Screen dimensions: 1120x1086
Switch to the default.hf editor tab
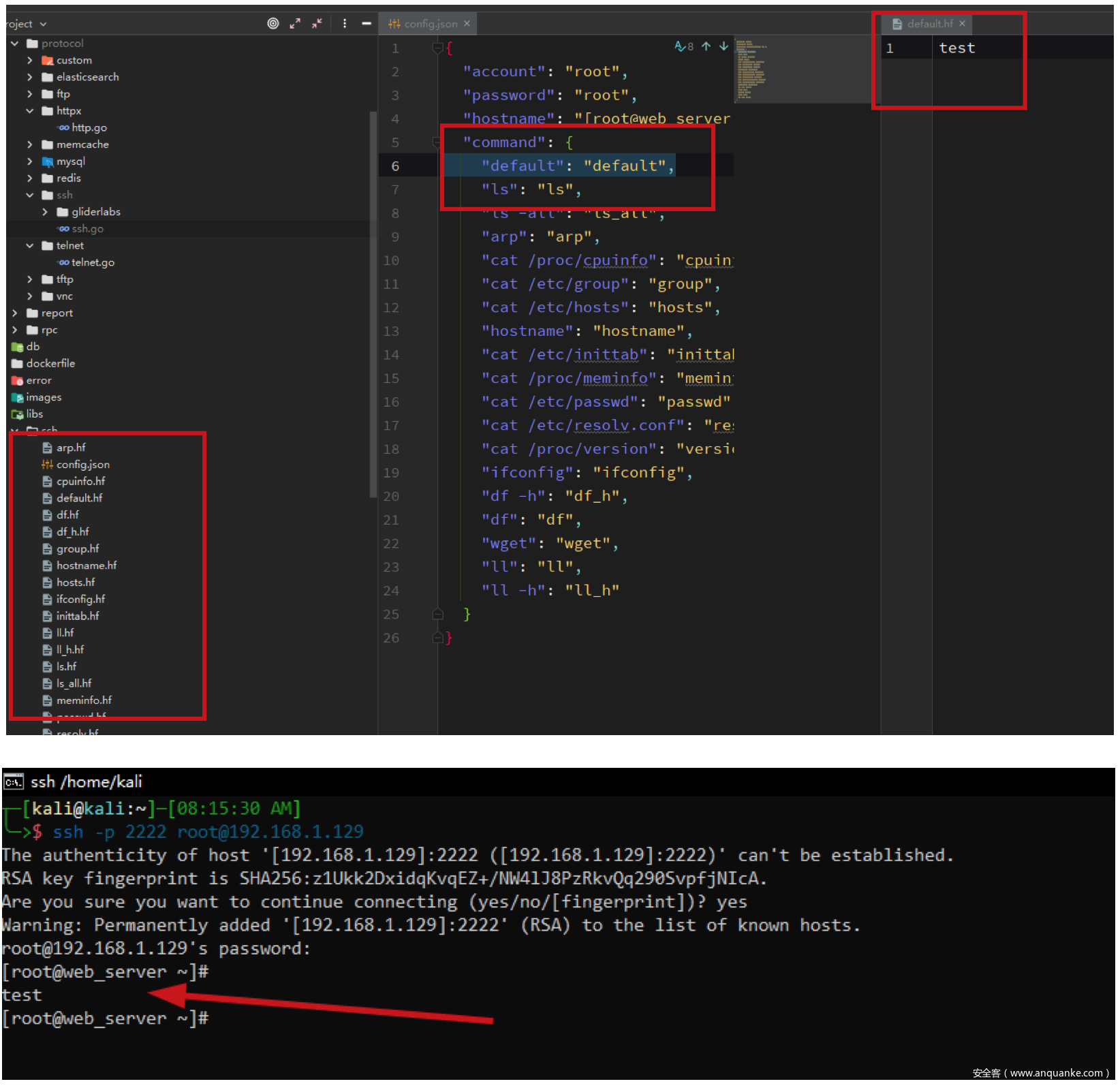tap(929, 24)
